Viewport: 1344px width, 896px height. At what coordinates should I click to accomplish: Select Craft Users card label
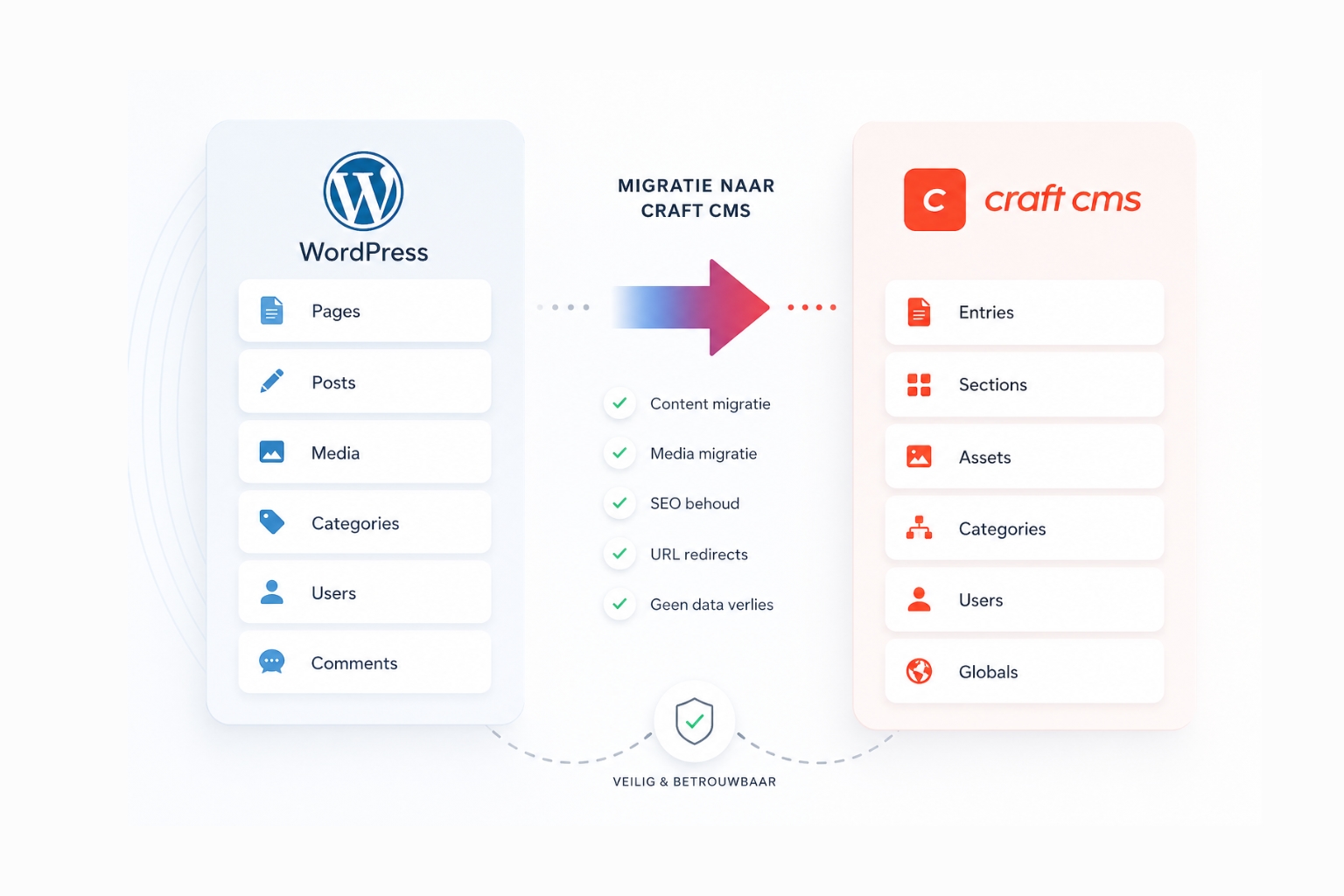pyautogui.click(x=981, y=600)
